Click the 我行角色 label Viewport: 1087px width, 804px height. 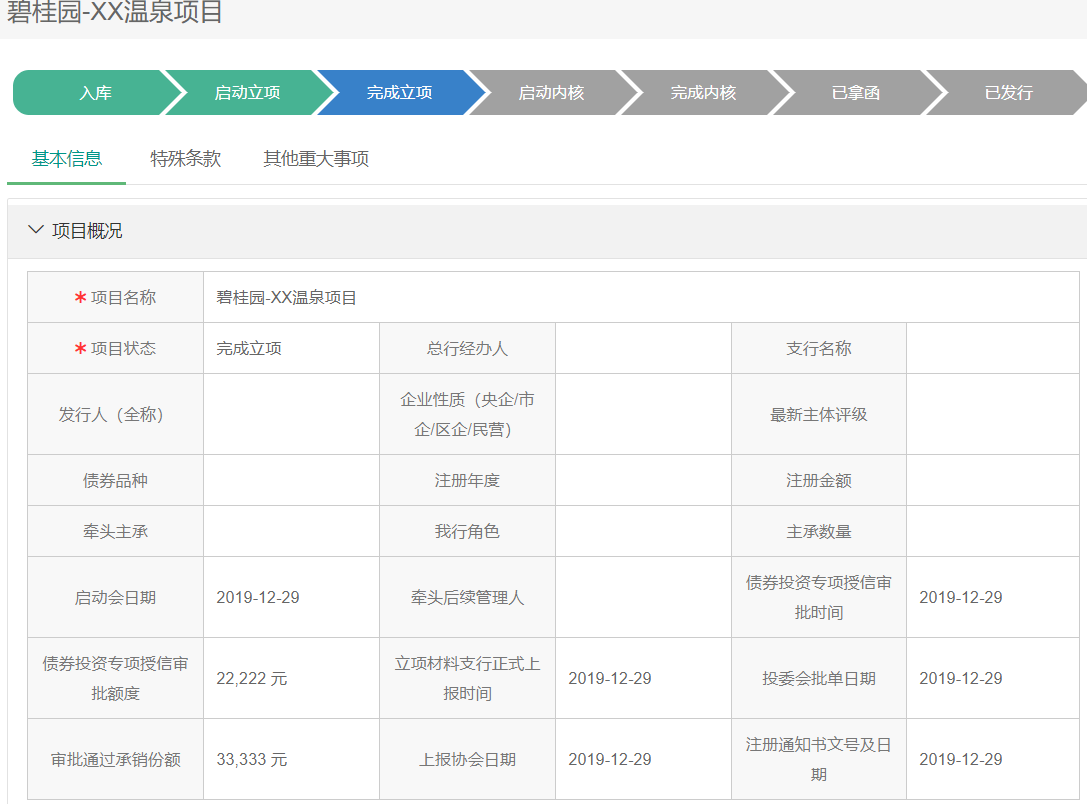[467, 532]
